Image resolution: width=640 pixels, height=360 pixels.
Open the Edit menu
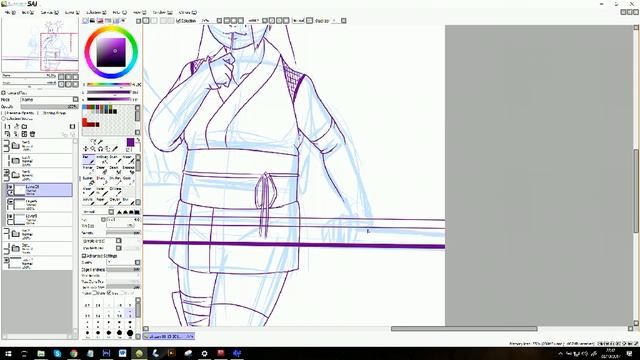[x=27, y=13]
